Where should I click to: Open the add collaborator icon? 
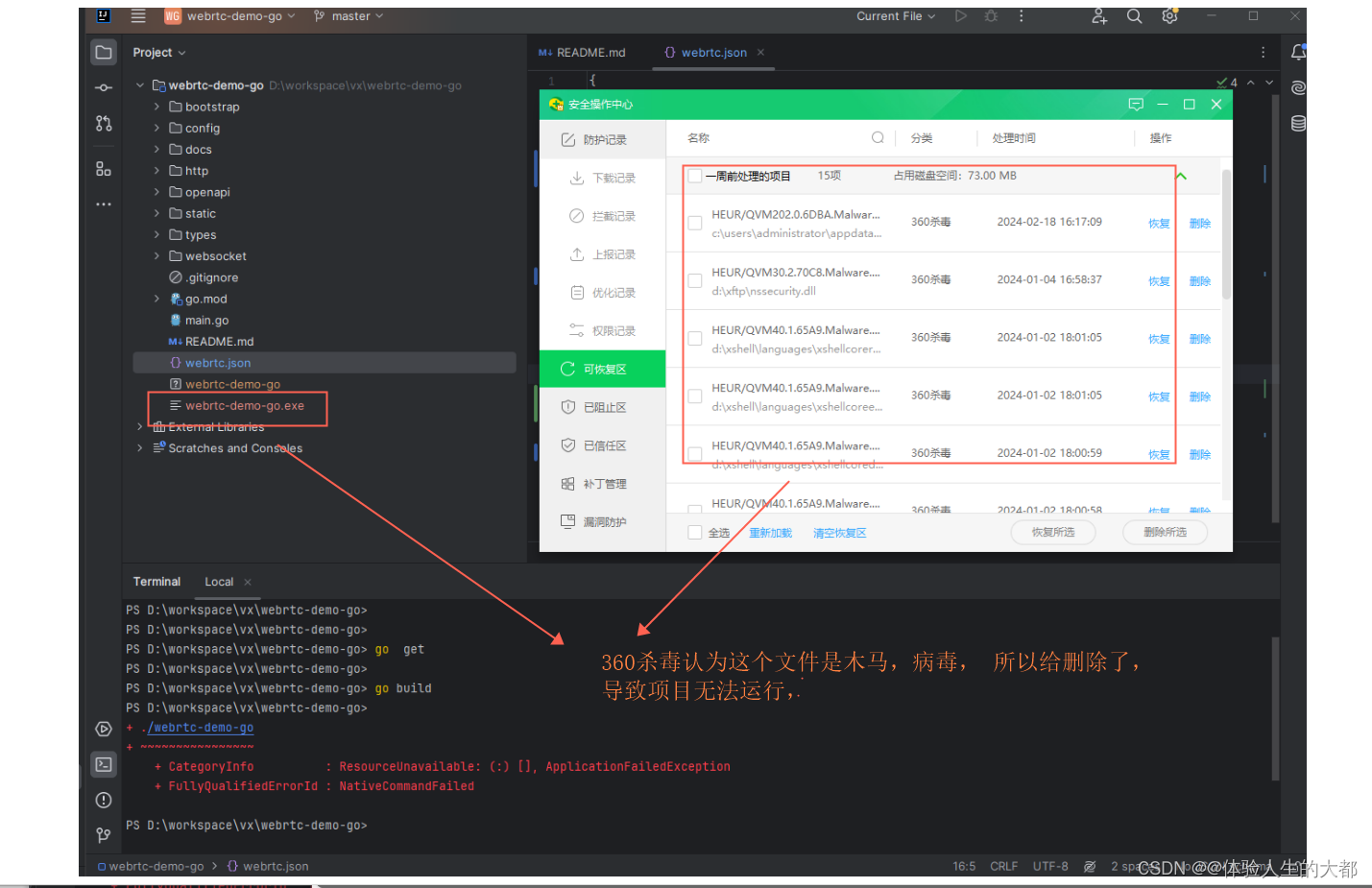(x=1099, y=16)
